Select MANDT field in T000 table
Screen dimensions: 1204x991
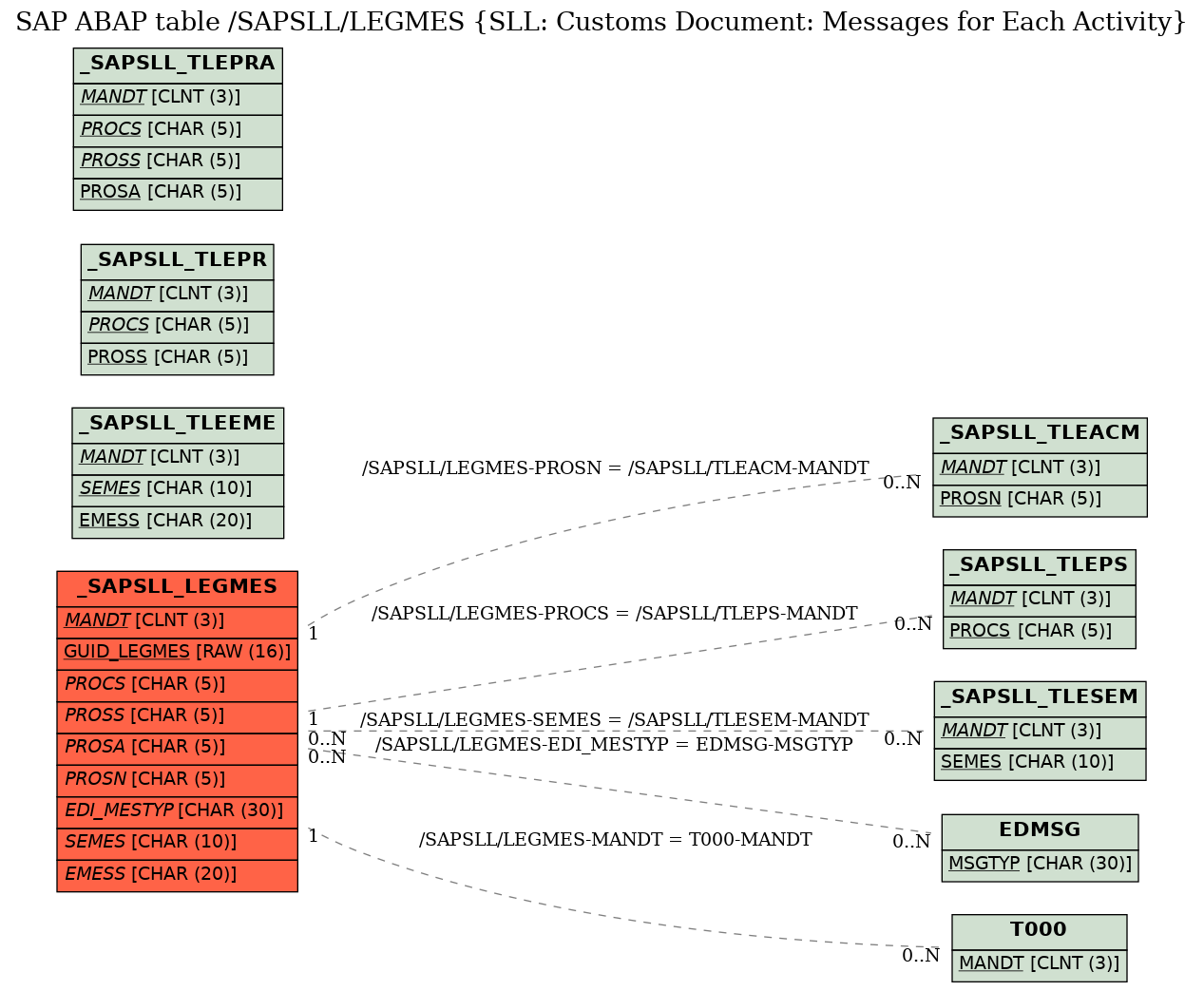[1040, 965]
